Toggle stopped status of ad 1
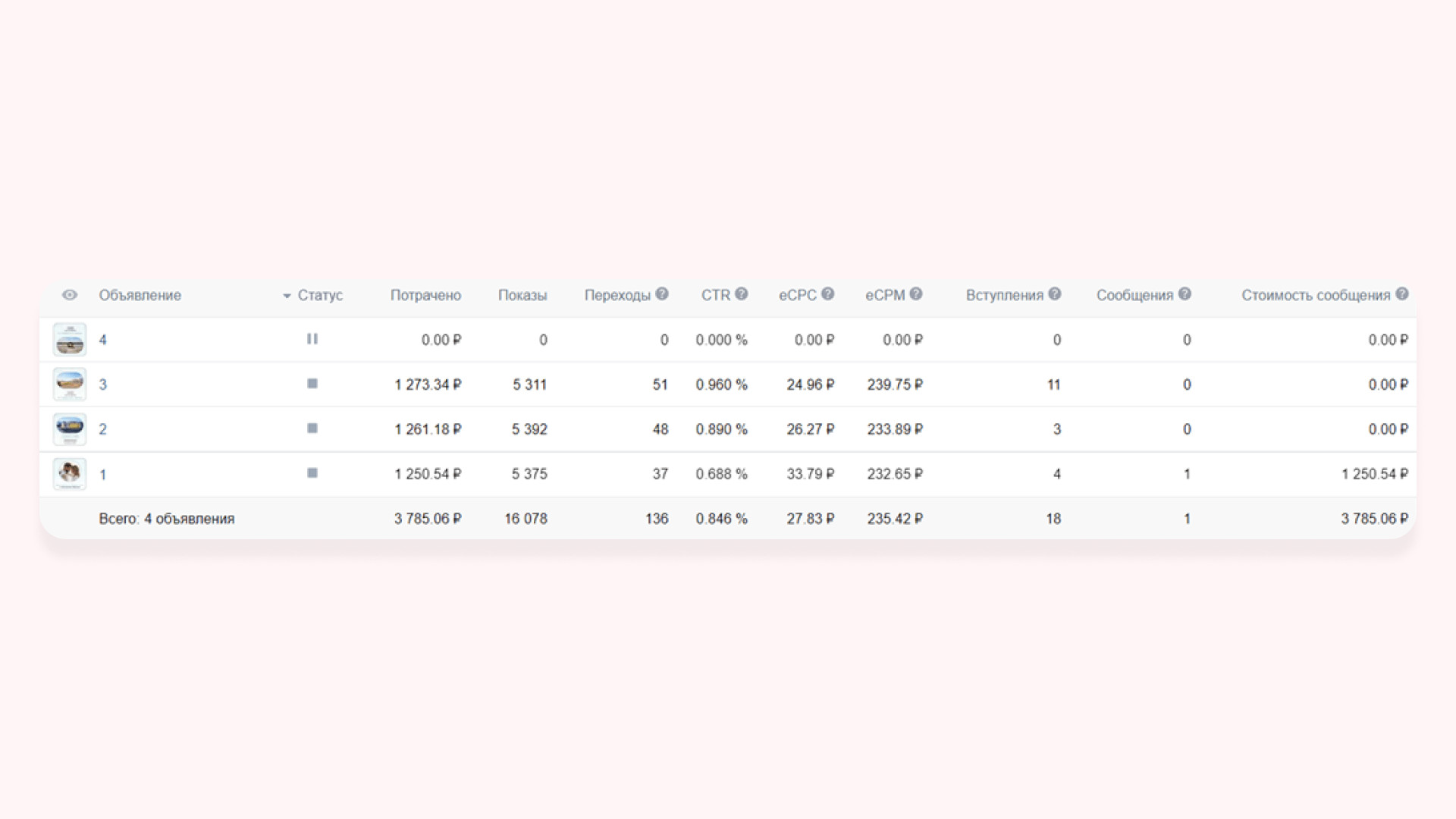1456x819 pixels. 312,473
